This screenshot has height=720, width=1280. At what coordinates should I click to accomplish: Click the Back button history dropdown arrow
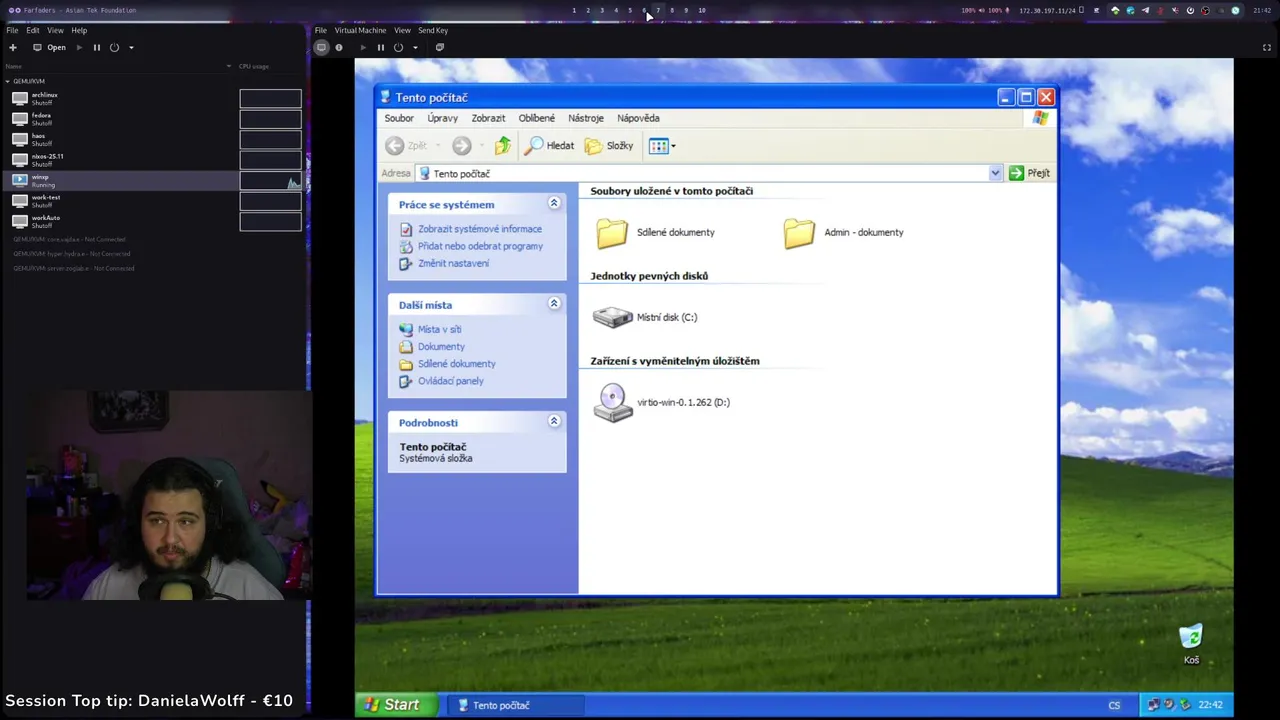[437, 146]
